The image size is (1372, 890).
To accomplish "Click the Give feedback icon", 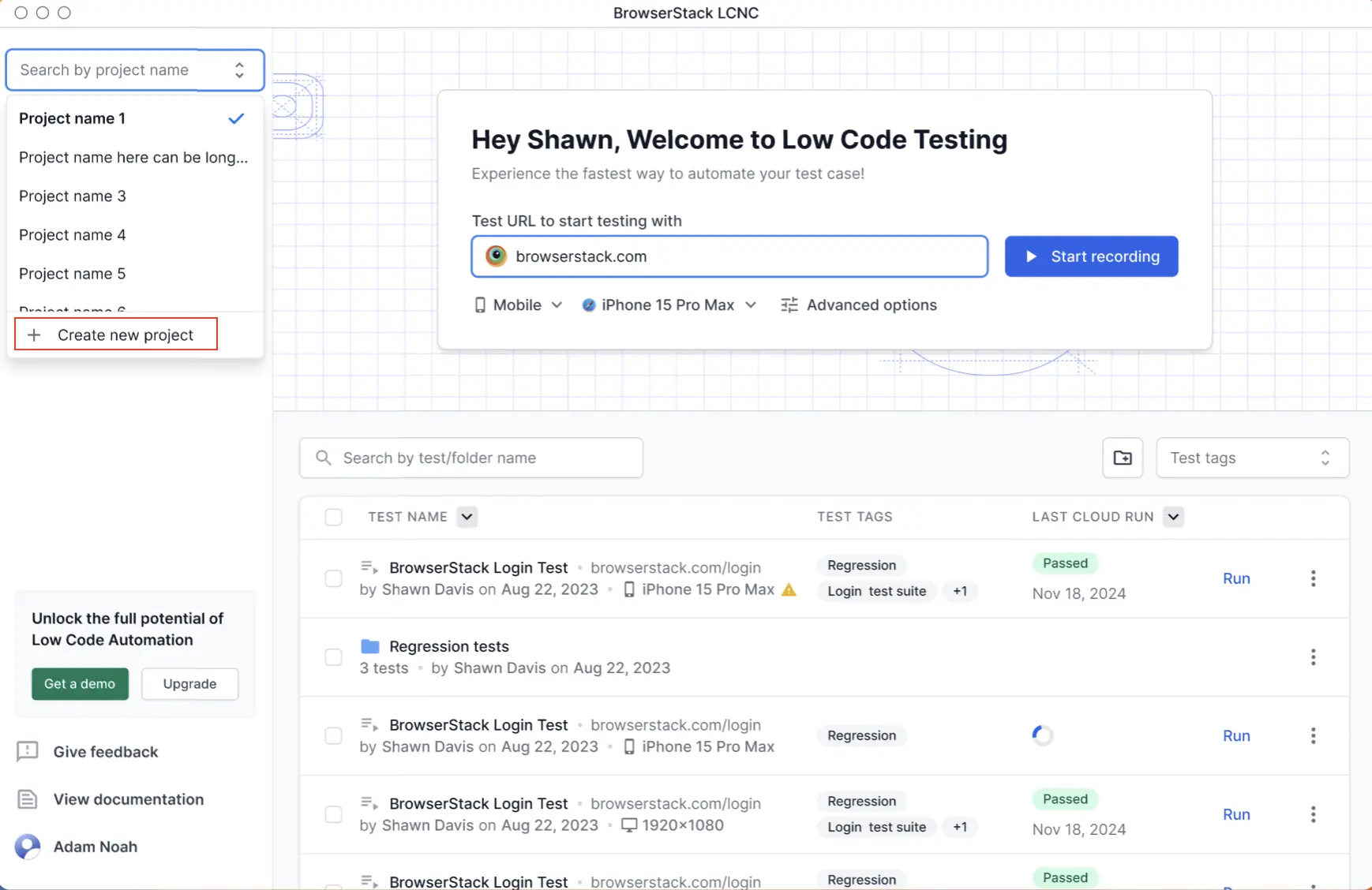I will click(28, 751).
